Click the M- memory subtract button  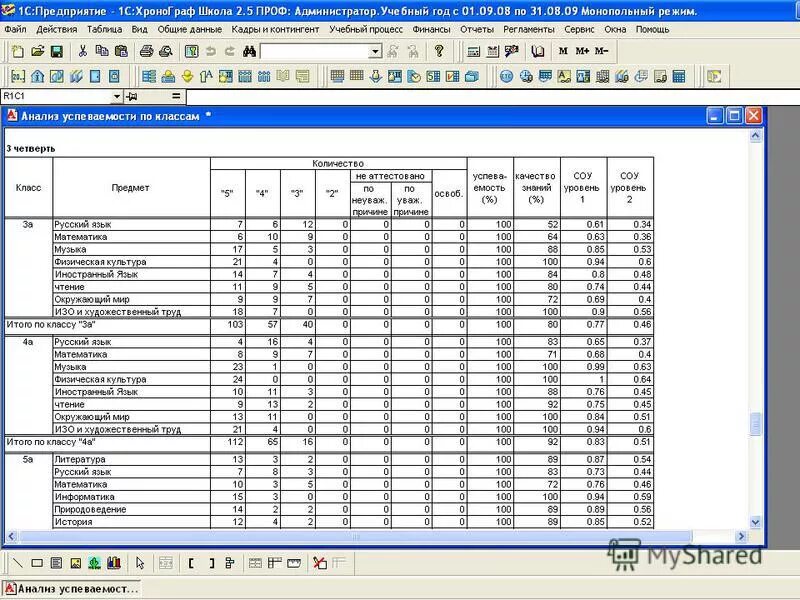(x=601, y=51)
